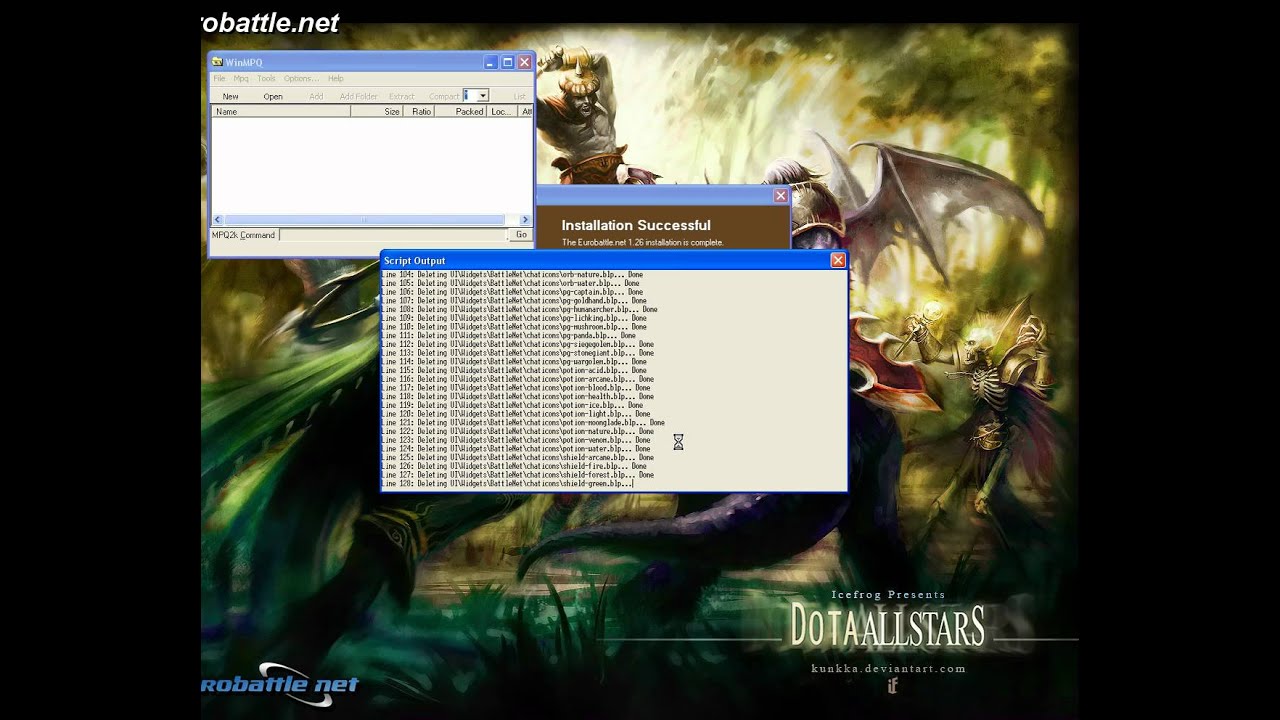Maximize the WinMPQ window

[507, 62]
